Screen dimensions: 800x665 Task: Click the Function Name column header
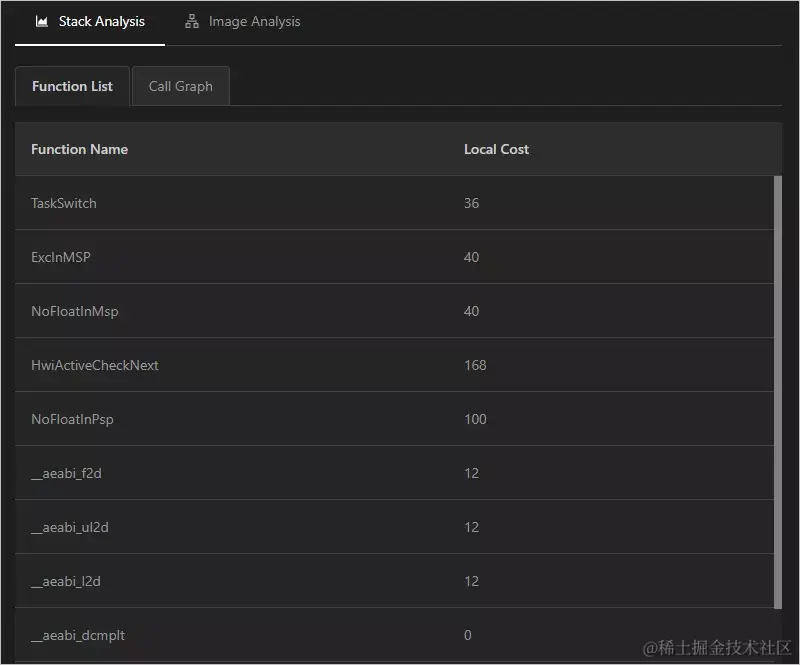click(80, 150)
